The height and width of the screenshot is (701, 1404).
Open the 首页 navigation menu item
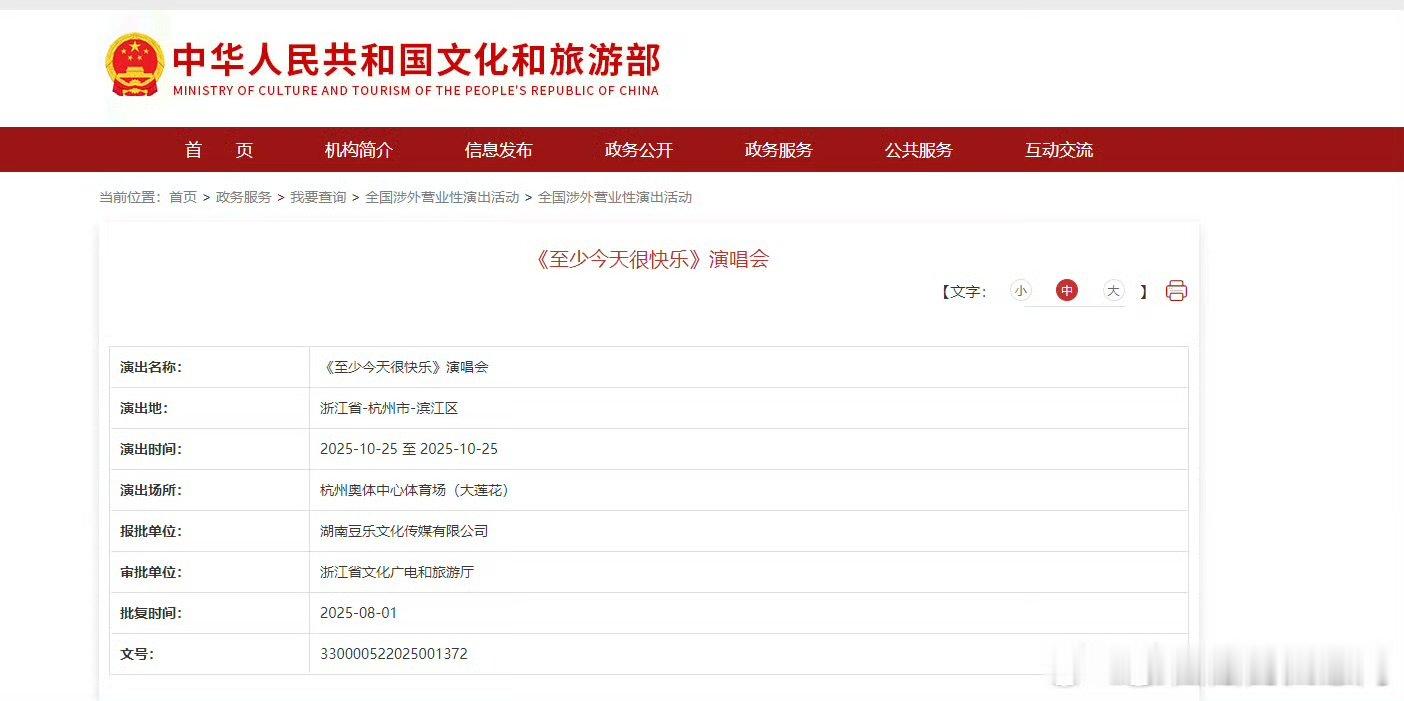[219, 150]
